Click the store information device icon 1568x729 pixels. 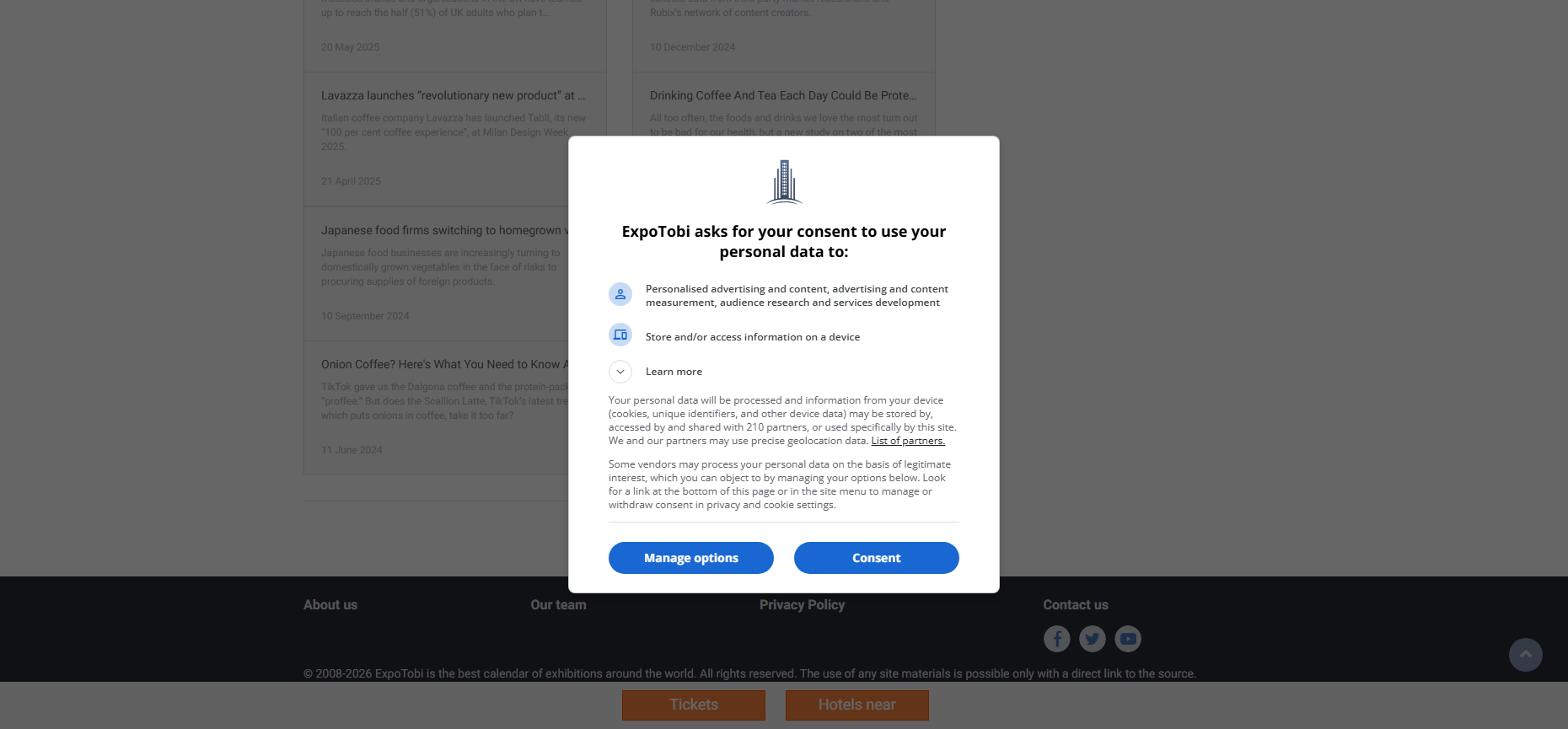click(620, 335)
